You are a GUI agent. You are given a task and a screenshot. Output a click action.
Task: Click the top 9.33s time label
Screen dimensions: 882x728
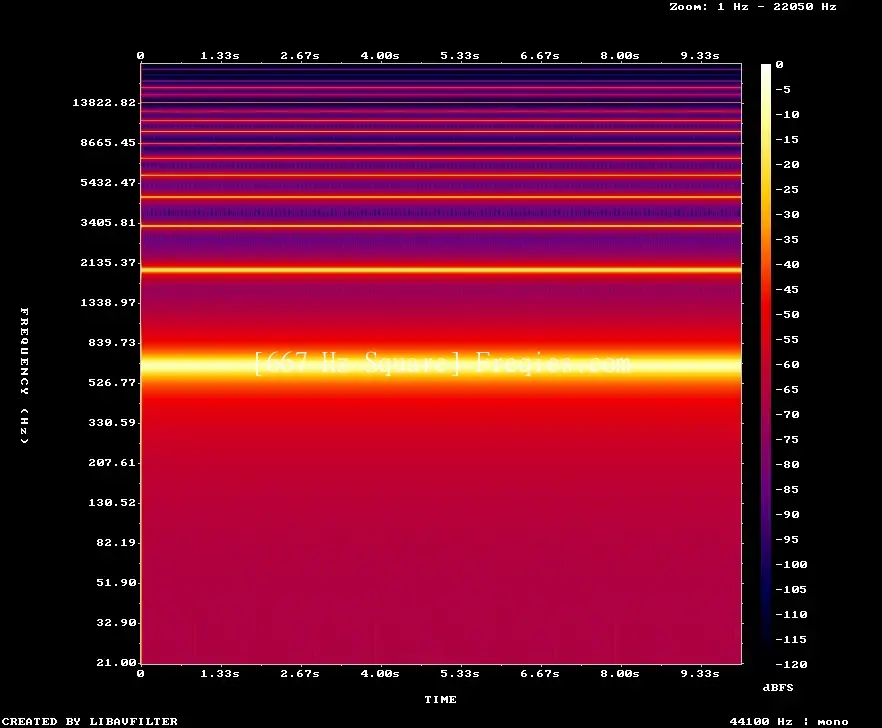[x=700, y=55]
